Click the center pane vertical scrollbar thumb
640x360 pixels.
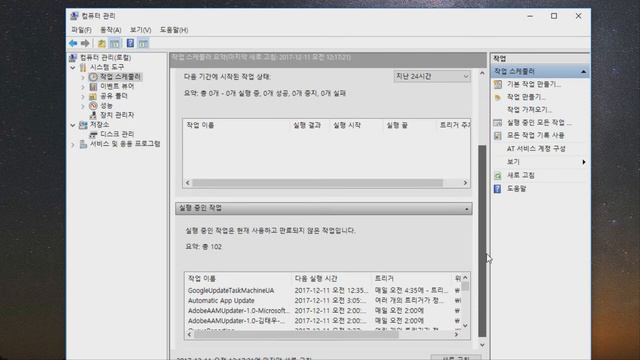coord(482,241)
